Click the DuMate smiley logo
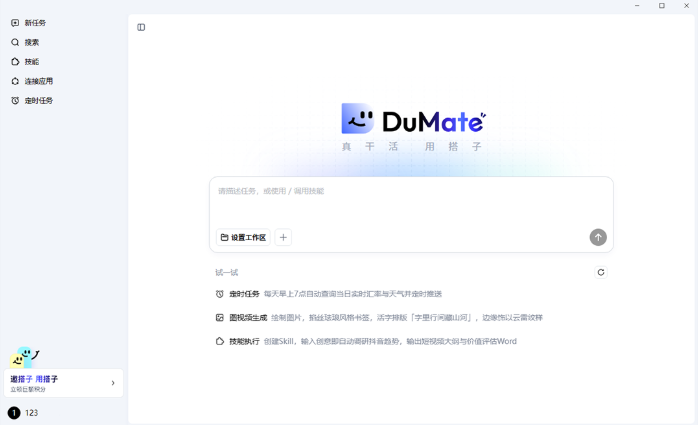Image resolution: width=698 pixels, height=425 pixels. tap(357, 118)
